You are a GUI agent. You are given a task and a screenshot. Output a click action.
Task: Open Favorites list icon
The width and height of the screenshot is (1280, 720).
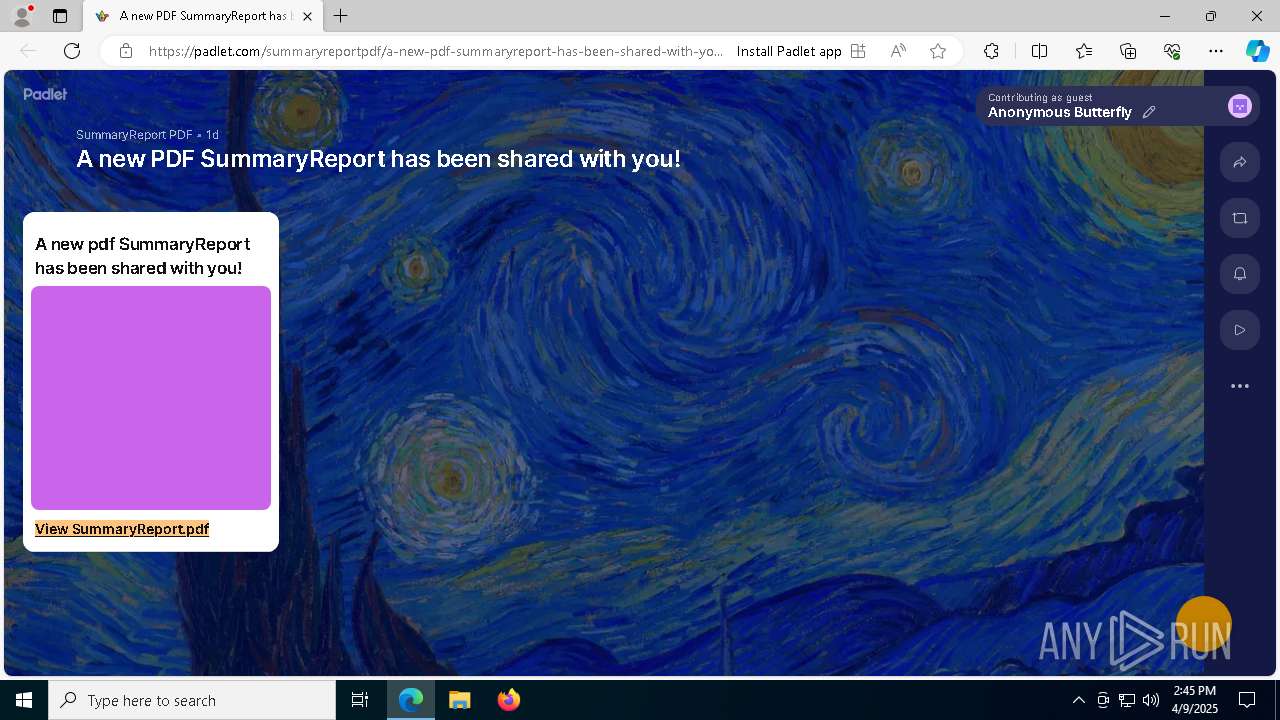click(x=1084, y=51)
